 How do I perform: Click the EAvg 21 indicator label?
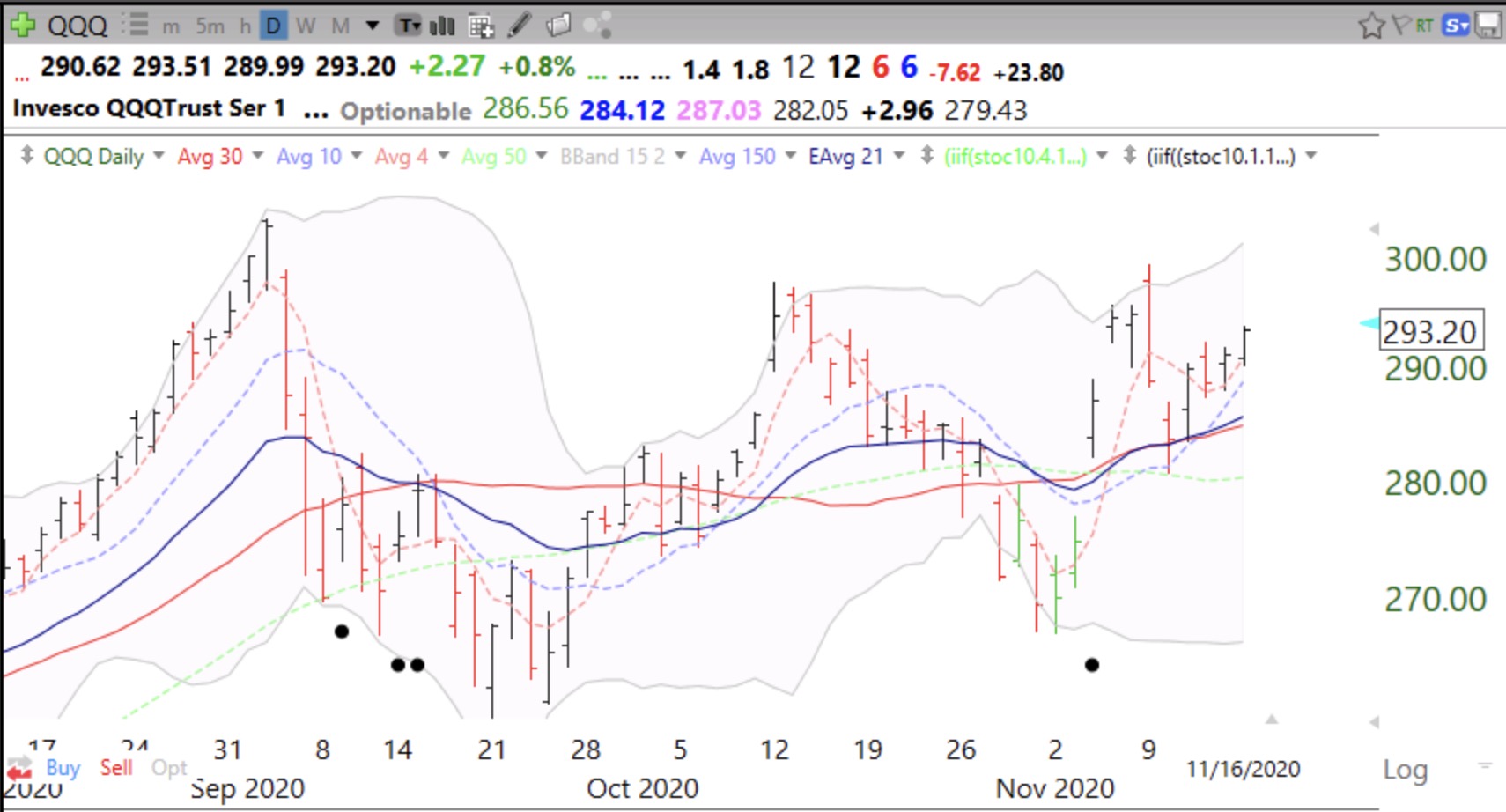(x=845, y=156)
